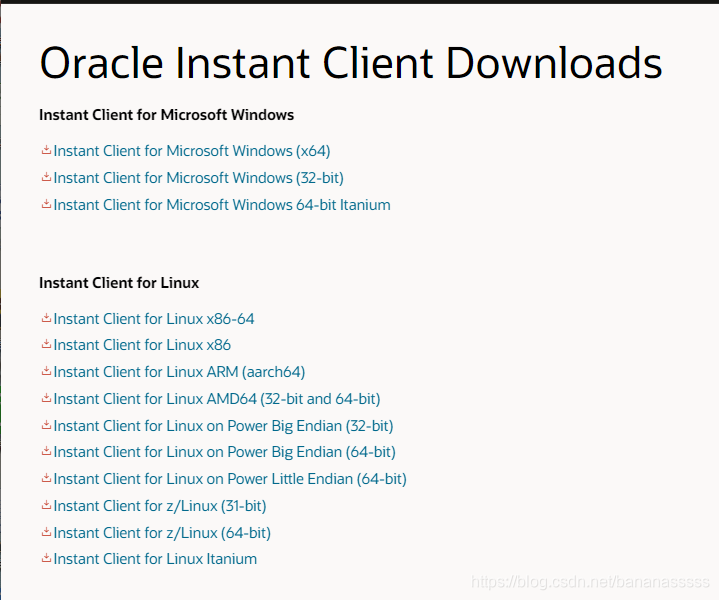The height and width of the screenshot is (600, 719).
Task: Click download icon beside Windows (32-bit)
Action: tap(46, 177)
